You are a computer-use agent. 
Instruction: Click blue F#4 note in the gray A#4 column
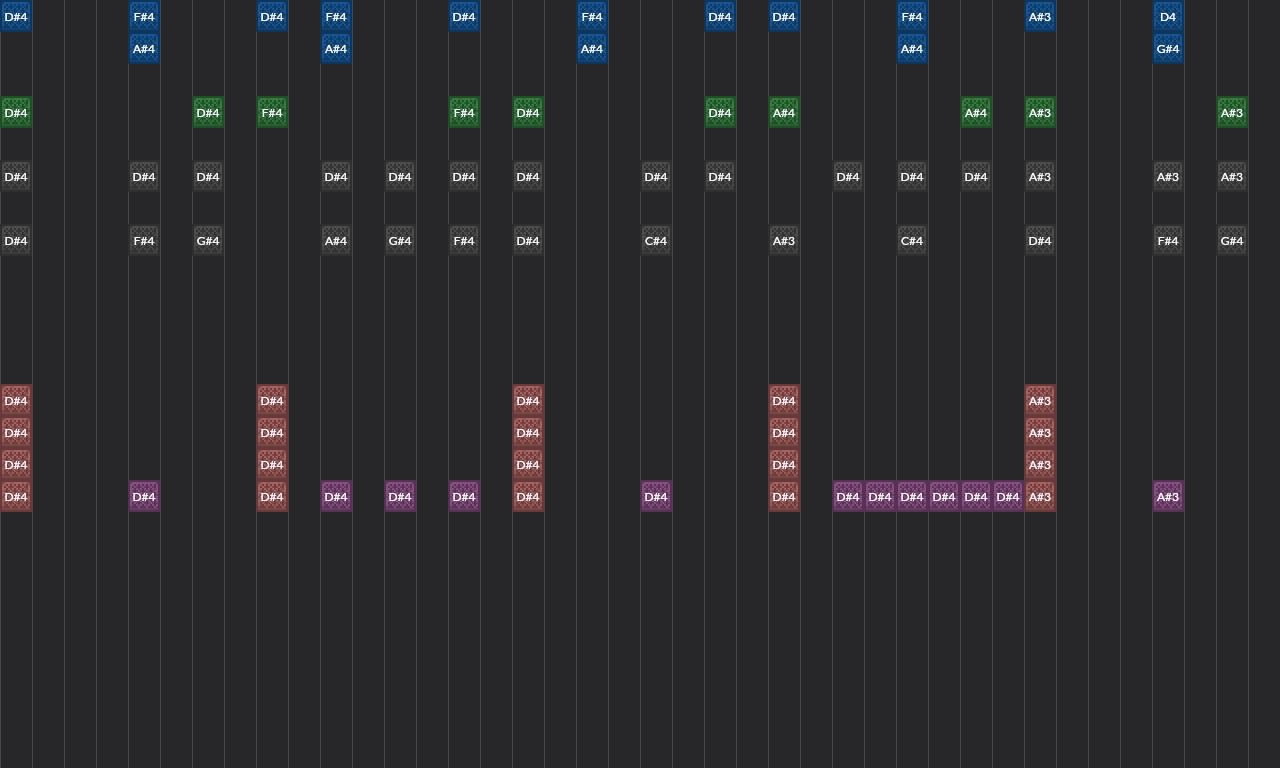click(336, 17)
